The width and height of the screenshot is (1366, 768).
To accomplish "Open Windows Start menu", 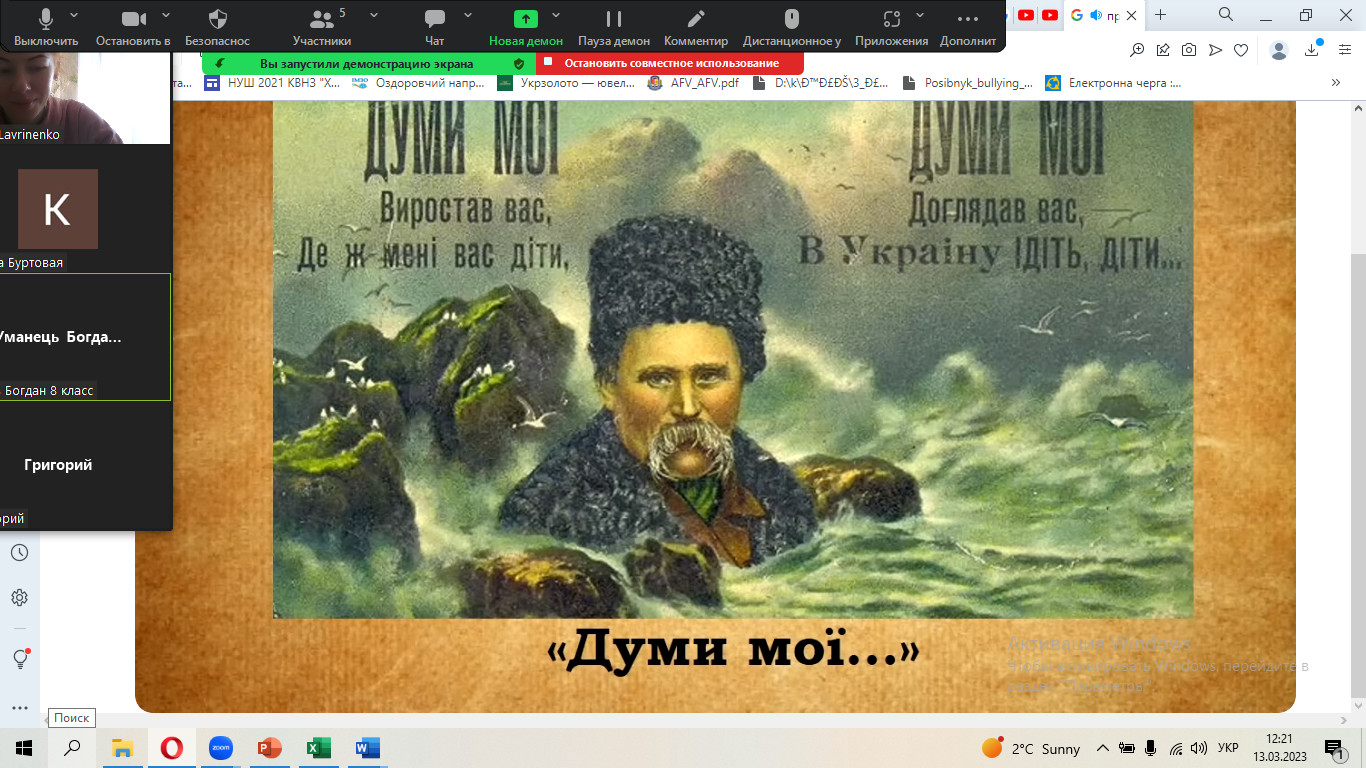I will 24,748.
